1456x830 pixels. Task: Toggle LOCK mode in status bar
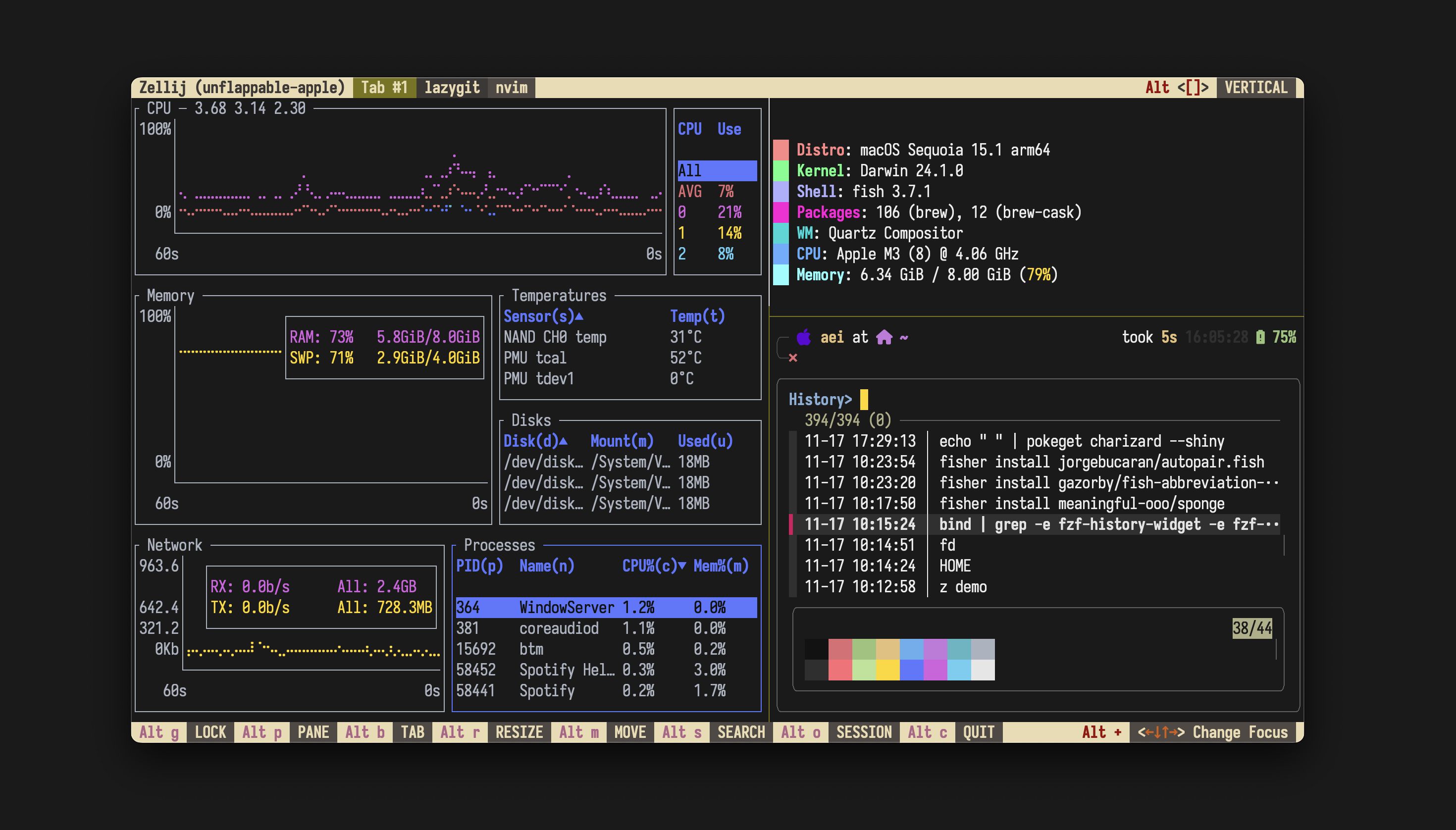[x=210, y=732]
